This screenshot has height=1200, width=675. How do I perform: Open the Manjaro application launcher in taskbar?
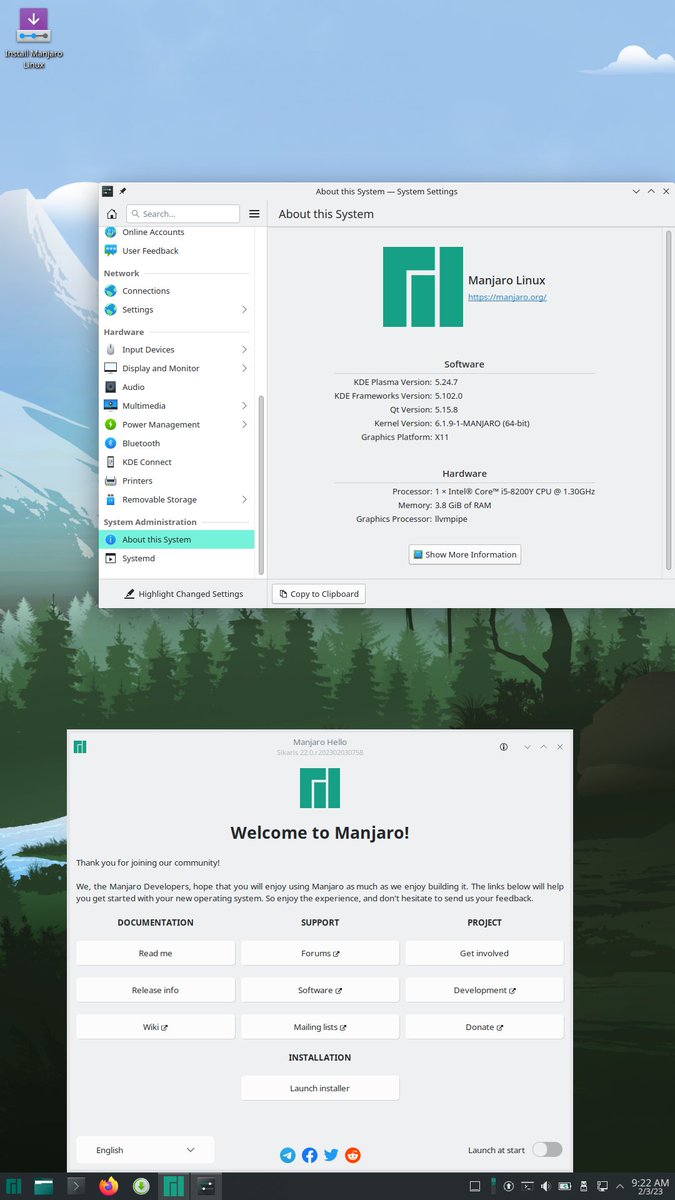tap(14, 1186)
